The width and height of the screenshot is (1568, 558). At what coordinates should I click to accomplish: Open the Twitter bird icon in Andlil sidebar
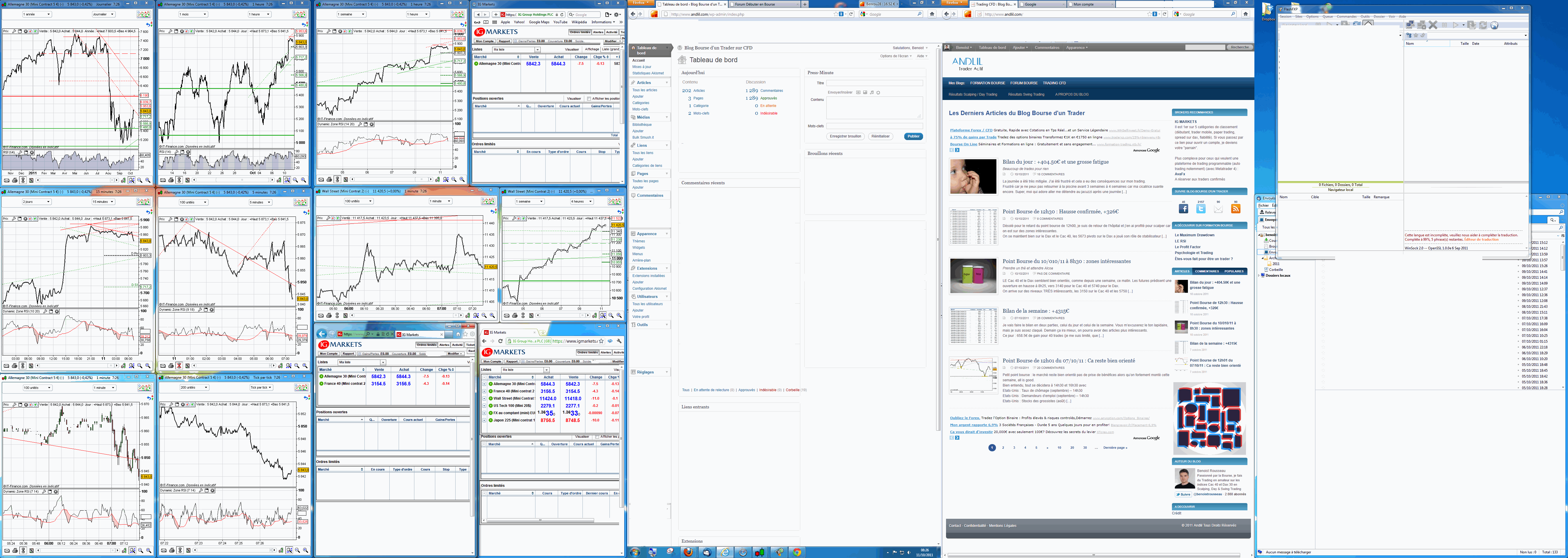[1201, 209]
